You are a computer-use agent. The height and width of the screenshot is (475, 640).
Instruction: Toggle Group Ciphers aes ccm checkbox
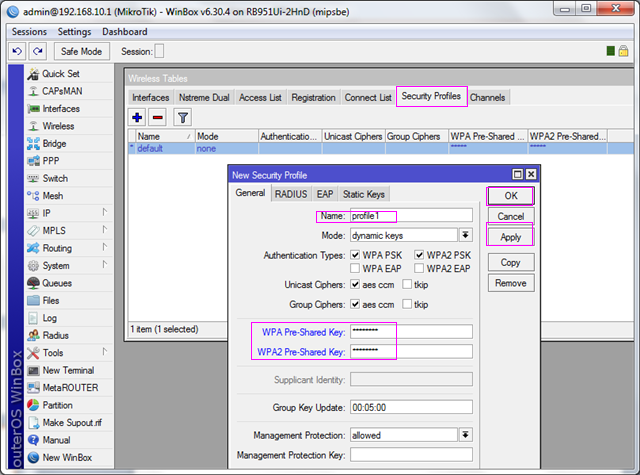355,304
